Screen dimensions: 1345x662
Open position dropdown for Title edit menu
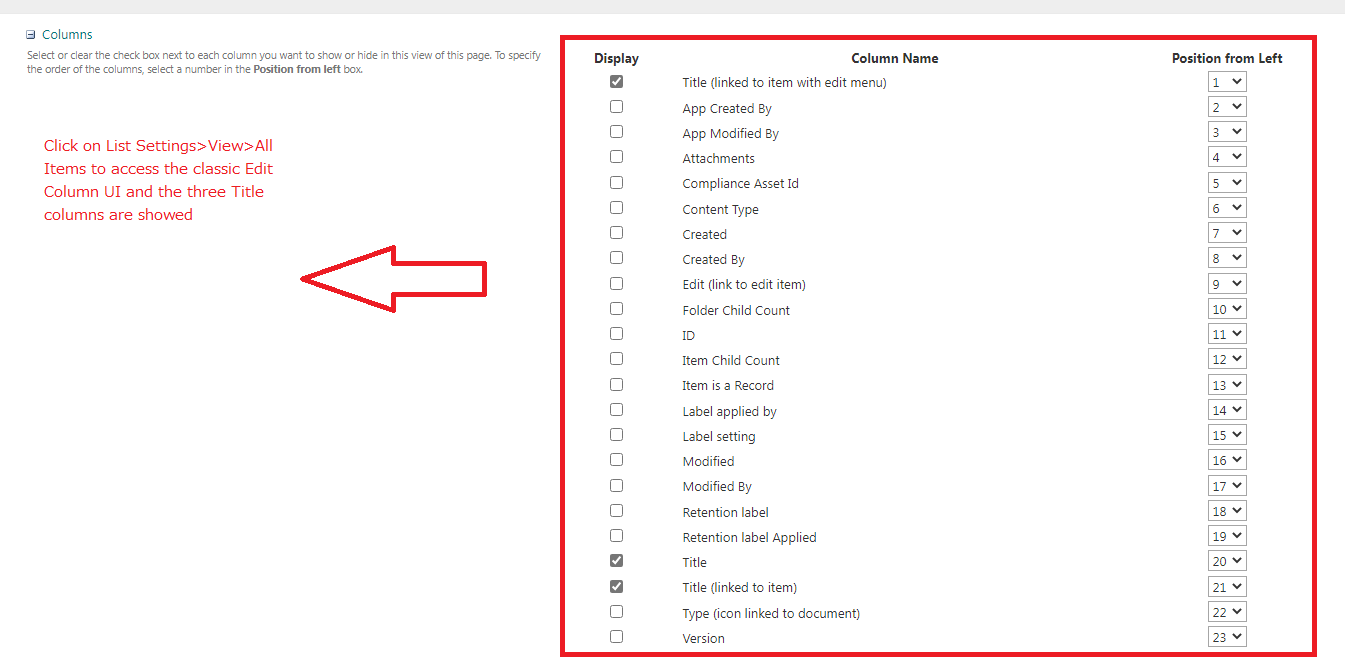(x=1227, y=82)
